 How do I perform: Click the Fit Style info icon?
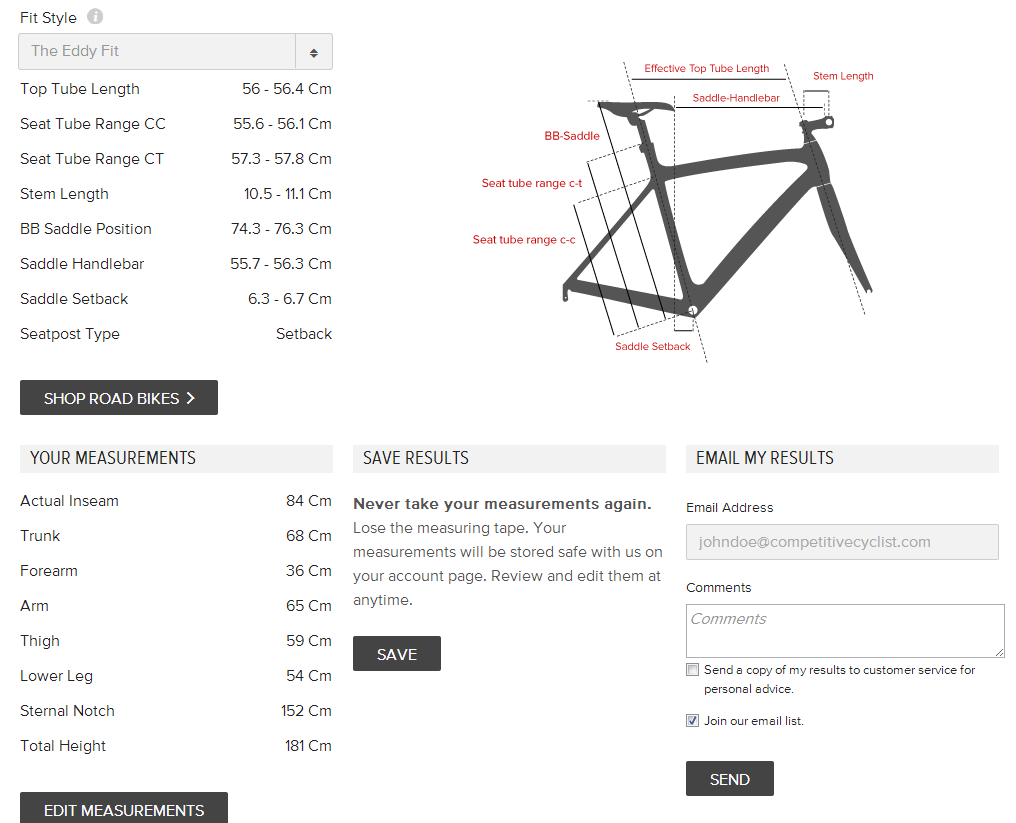95,16
